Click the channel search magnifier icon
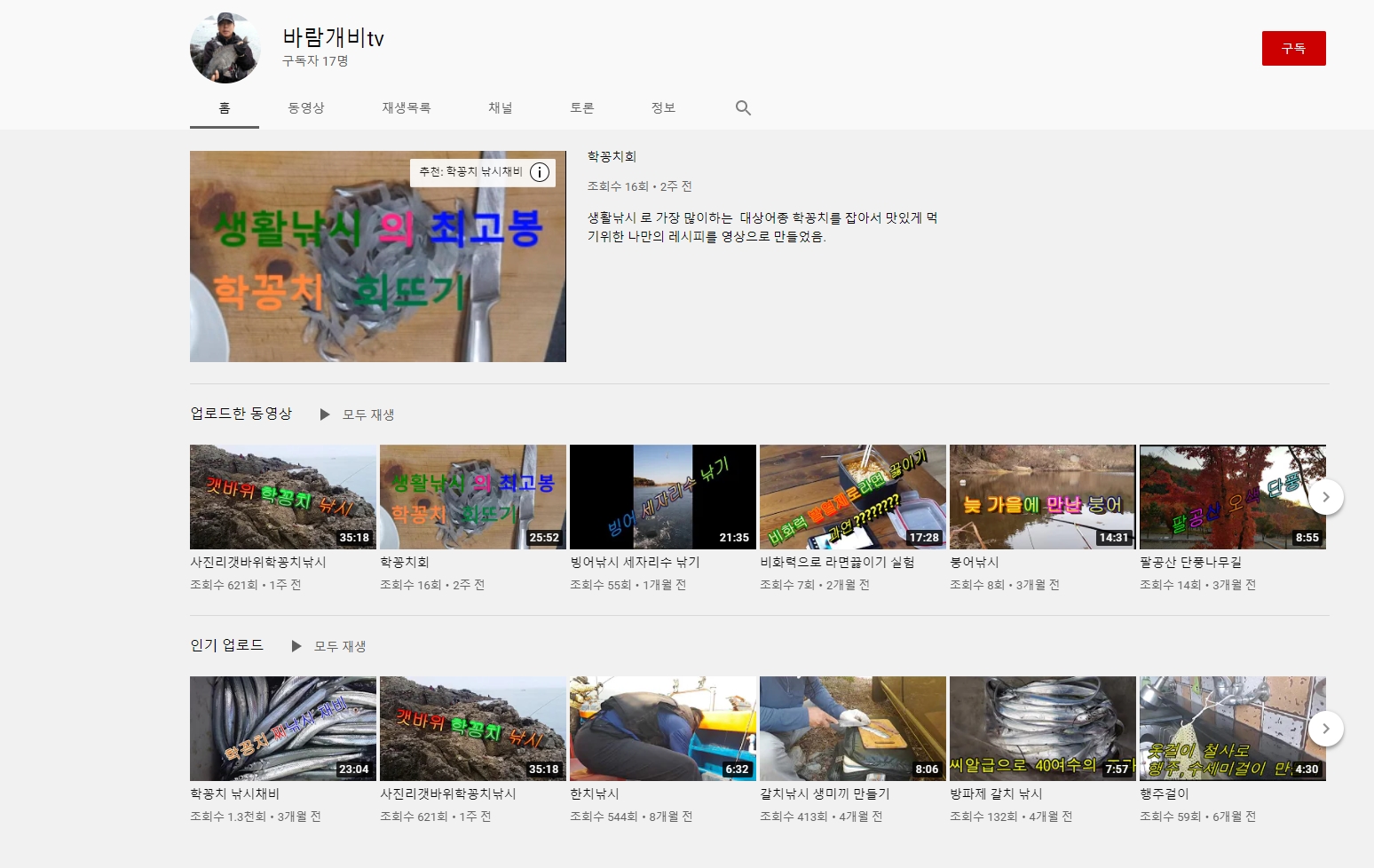The height and width of the screenshot is (868, 1374). (743, 108)
